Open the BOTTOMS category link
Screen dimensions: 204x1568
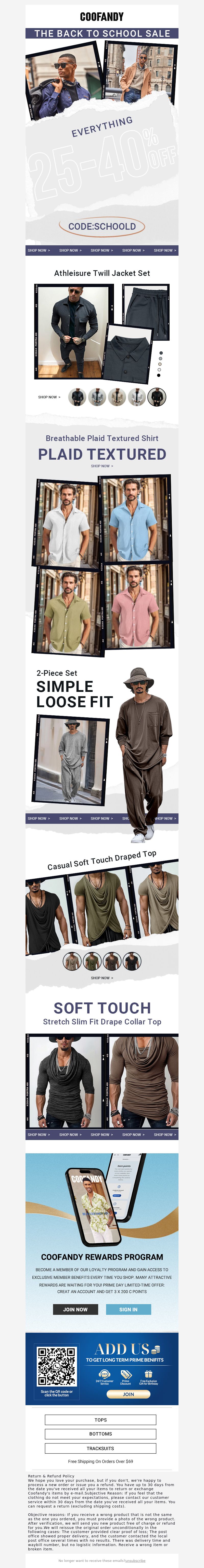pyautogui.click(x=100, y=1434)
